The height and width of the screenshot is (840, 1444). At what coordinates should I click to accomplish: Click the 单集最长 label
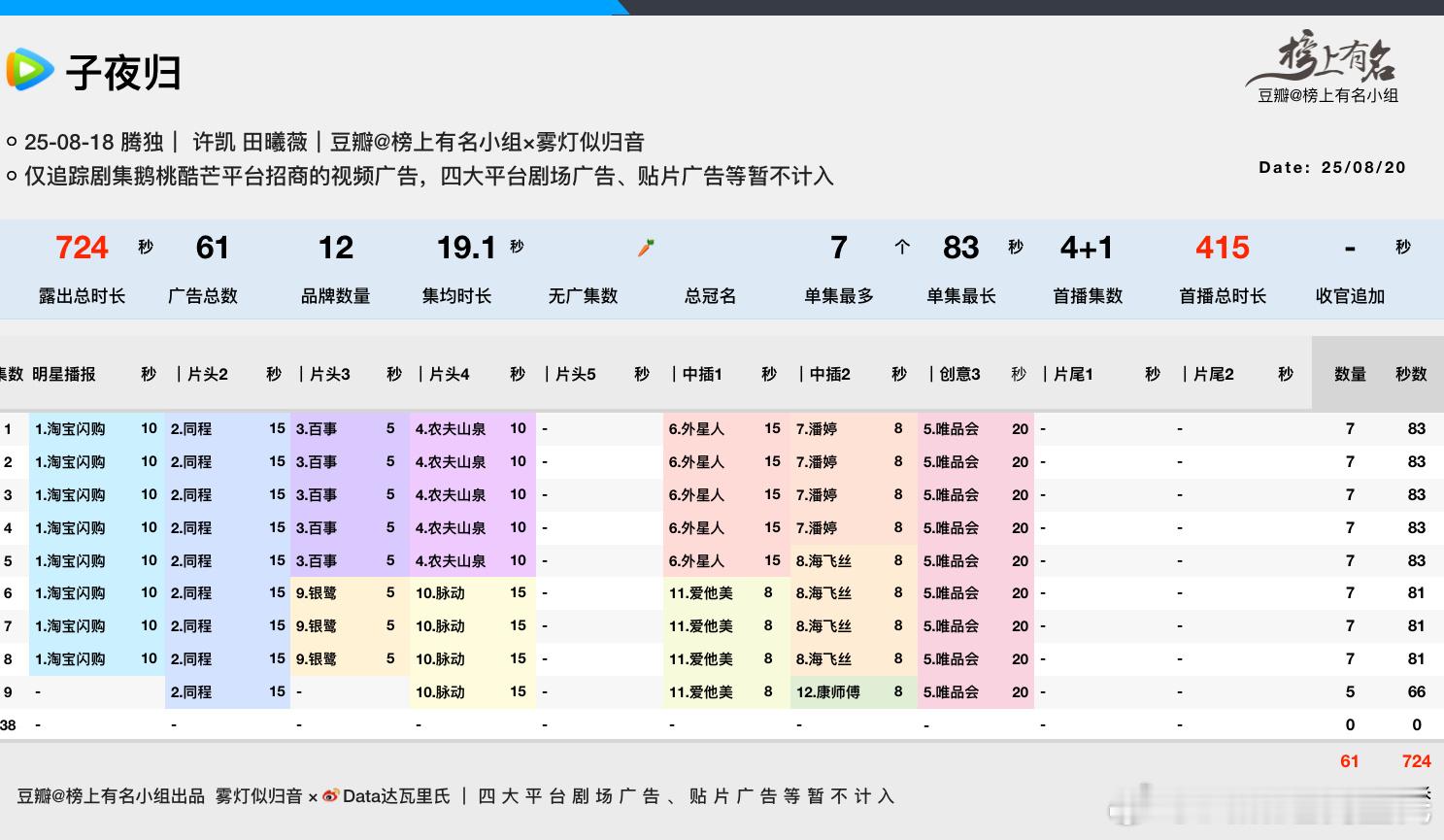[x=961, y=295]
